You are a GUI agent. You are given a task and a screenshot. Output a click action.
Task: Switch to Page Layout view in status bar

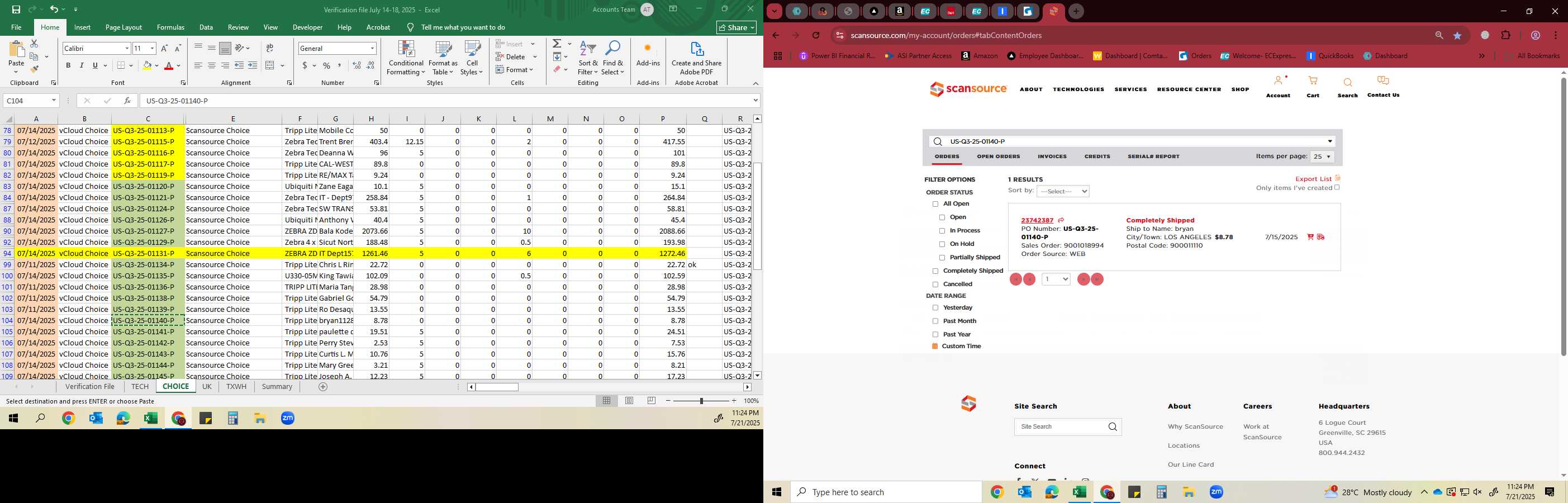(629, 401)
